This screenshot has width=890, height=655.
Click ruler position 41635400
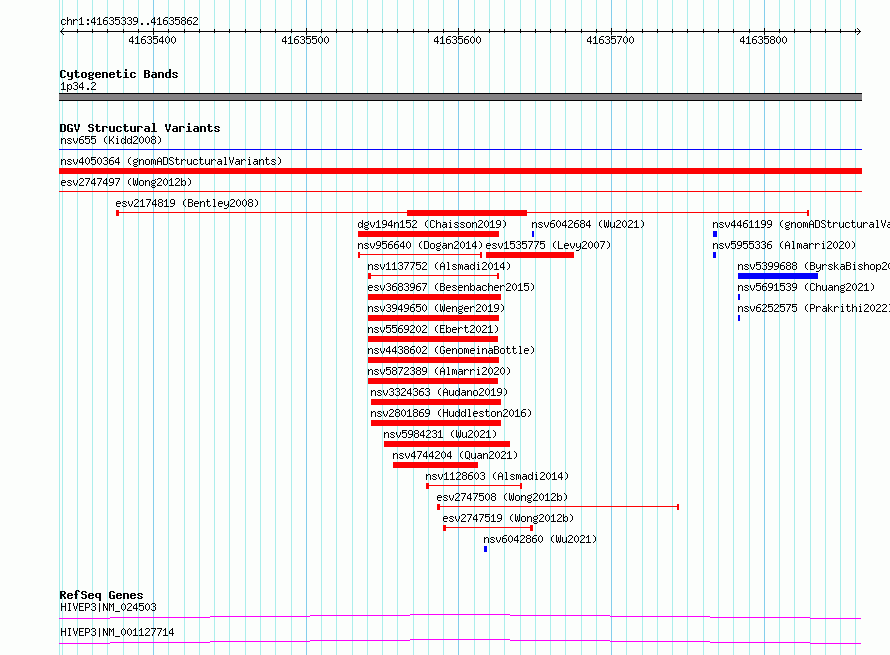(x=152, y=40)
